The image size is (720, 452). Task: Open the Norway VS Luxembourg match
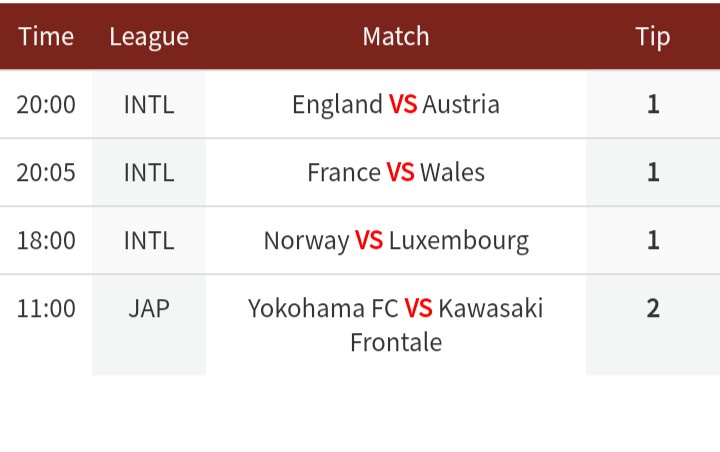[x=396, y=240]
